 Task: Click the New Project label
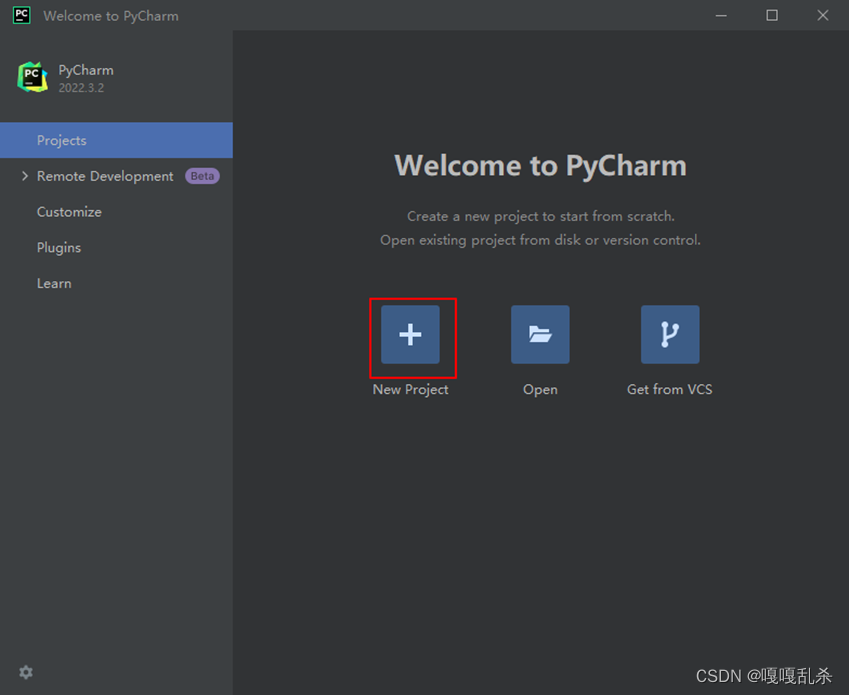(x=410, y=390)
